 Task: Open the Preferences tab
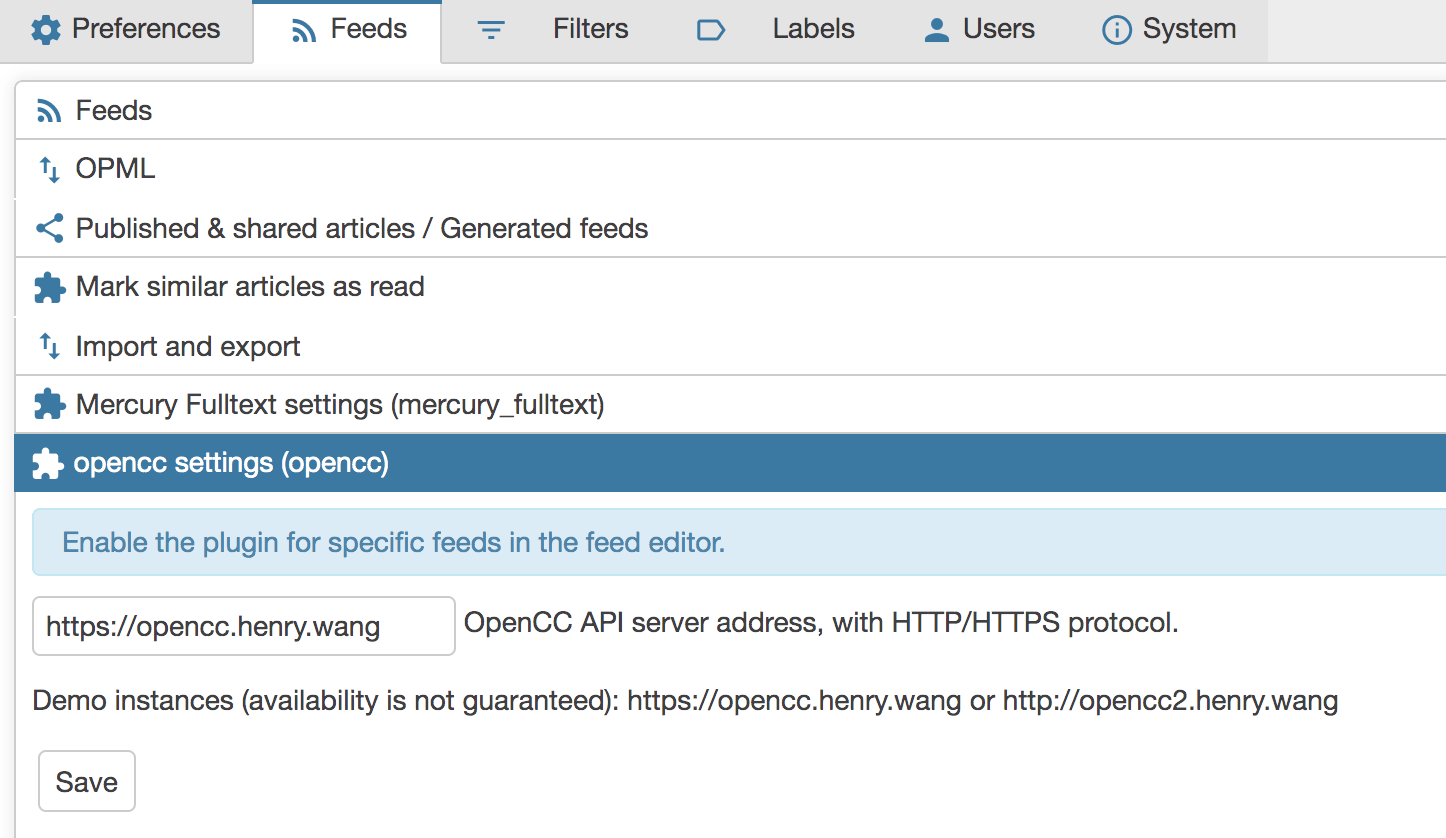tap(126, 31)
